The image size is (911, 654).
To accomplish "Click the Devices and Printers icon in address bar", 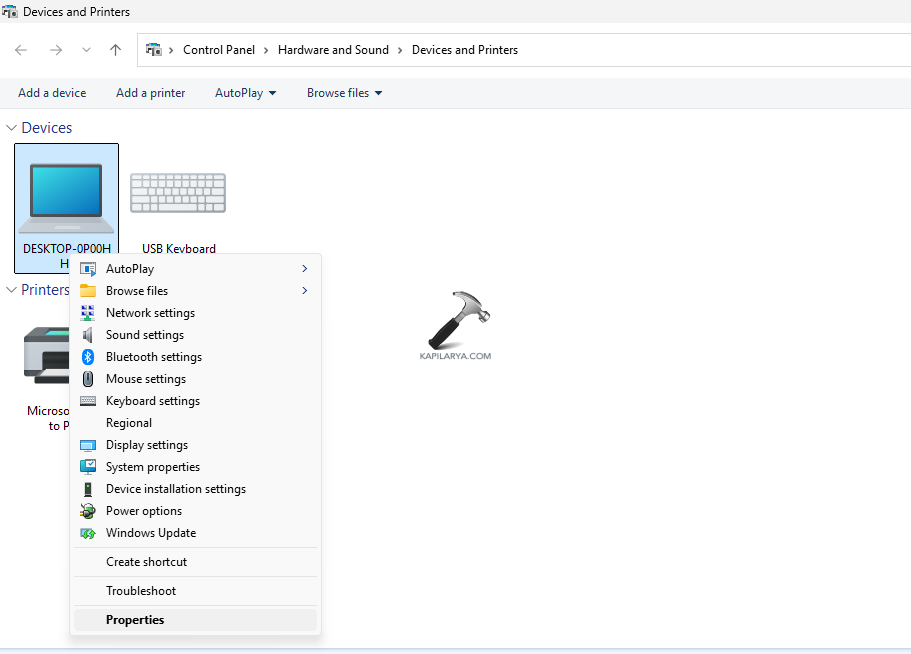I will [154, 49].
